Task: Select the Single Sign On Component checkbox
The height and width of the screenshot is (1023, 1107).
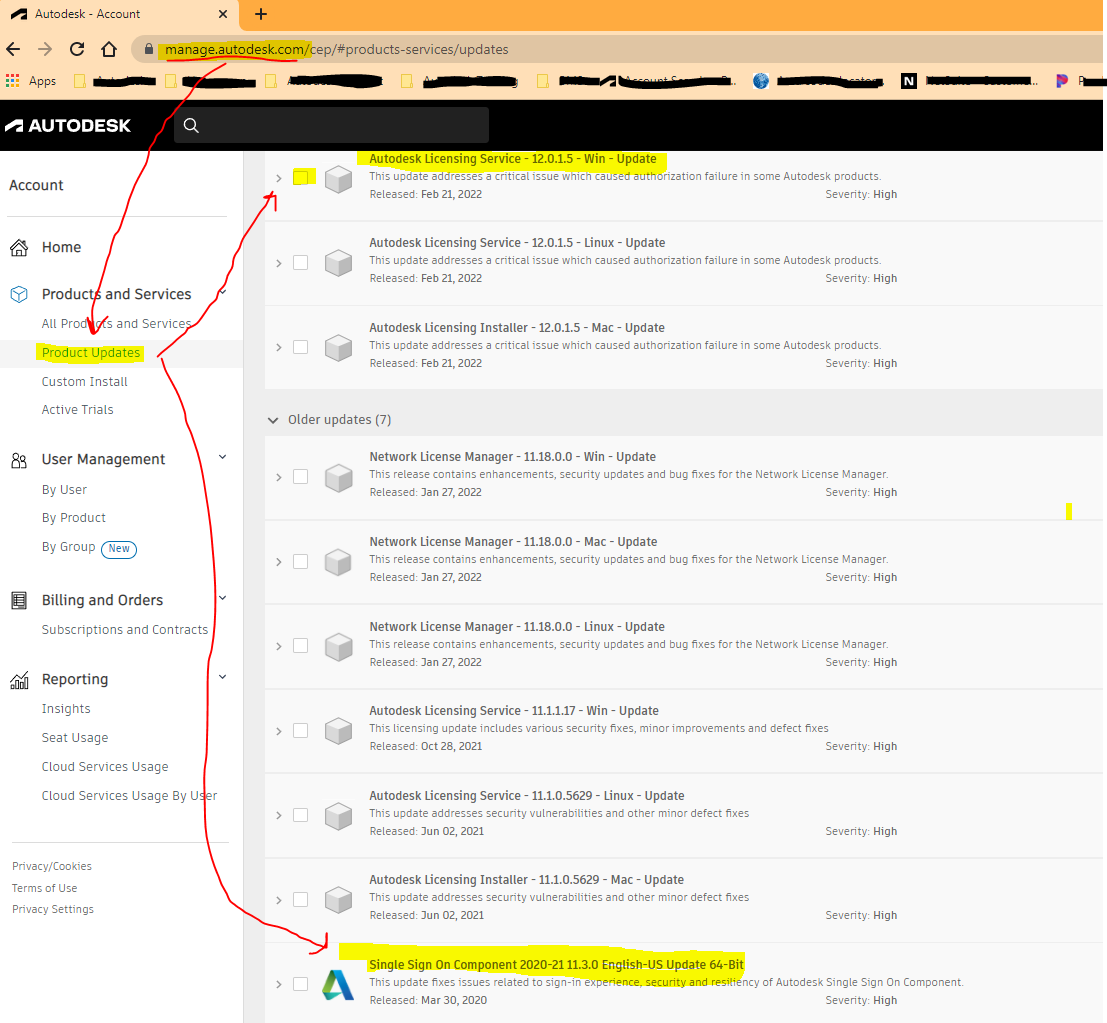Action: coord(301,983)
